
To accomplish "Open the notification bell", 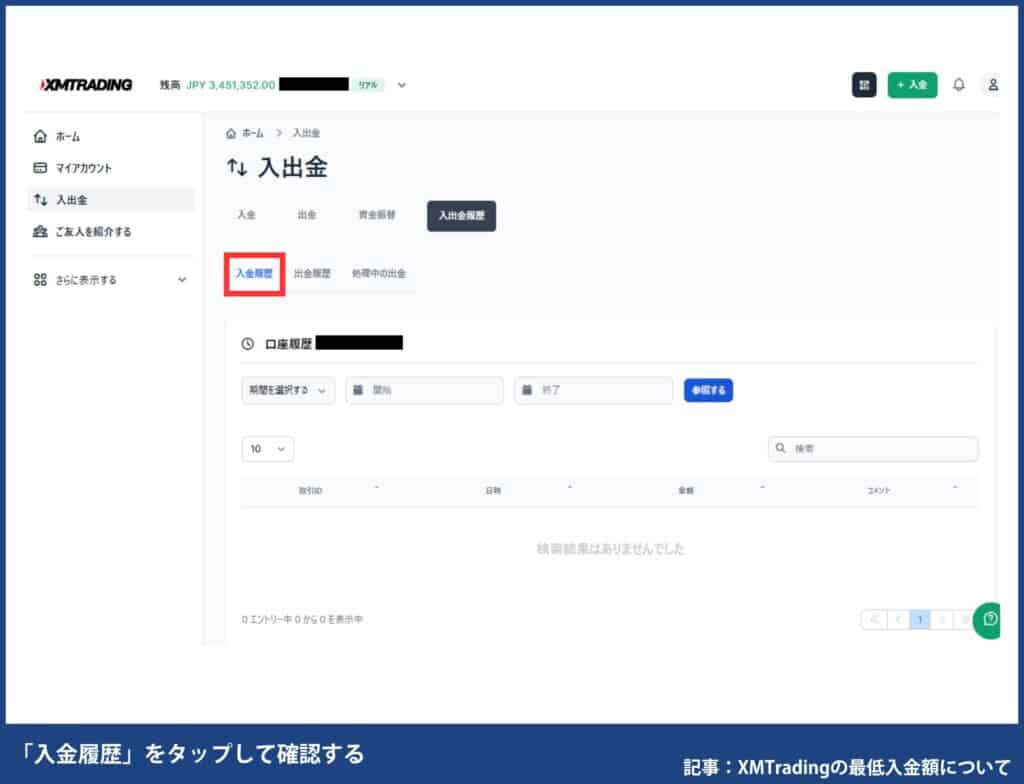I will [959, 85].
